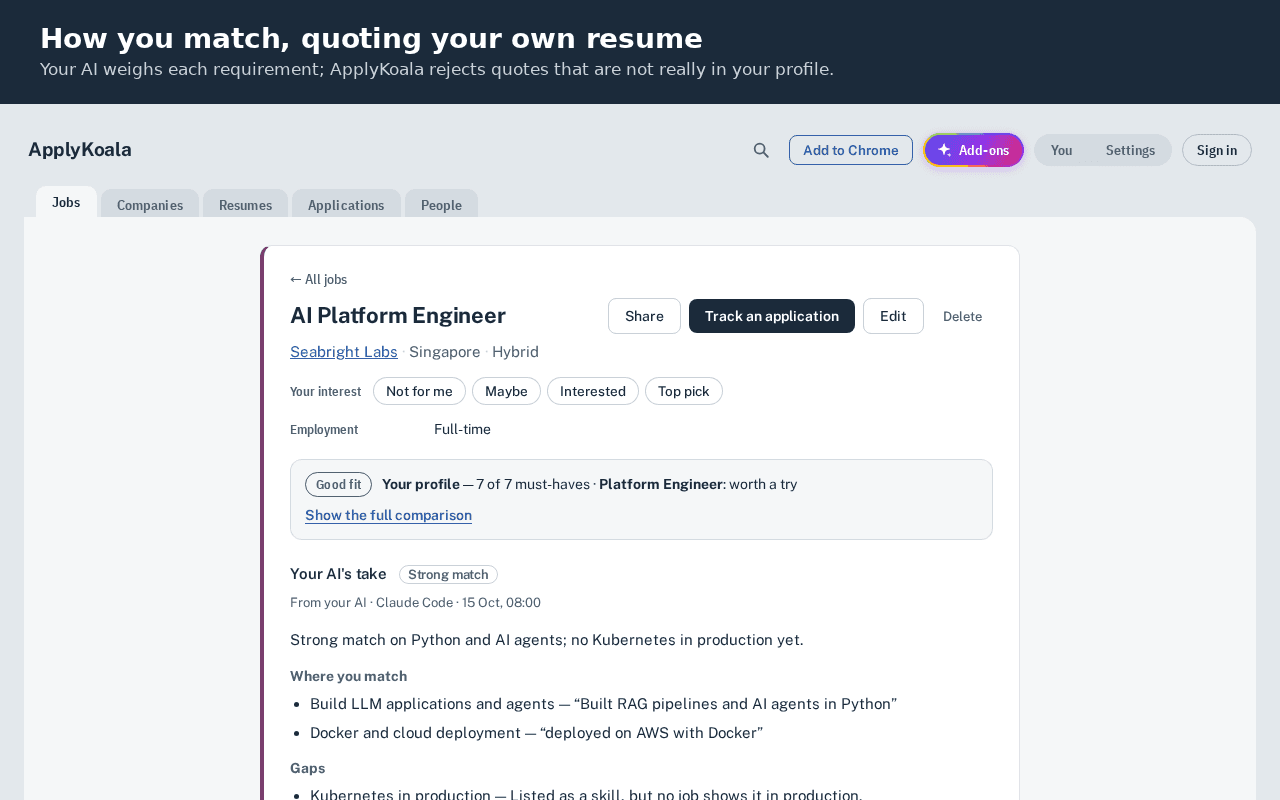Open the sparkle Add-ons button
The width and height of the screenshot is (1280, 800).
[x=974, y=150]
